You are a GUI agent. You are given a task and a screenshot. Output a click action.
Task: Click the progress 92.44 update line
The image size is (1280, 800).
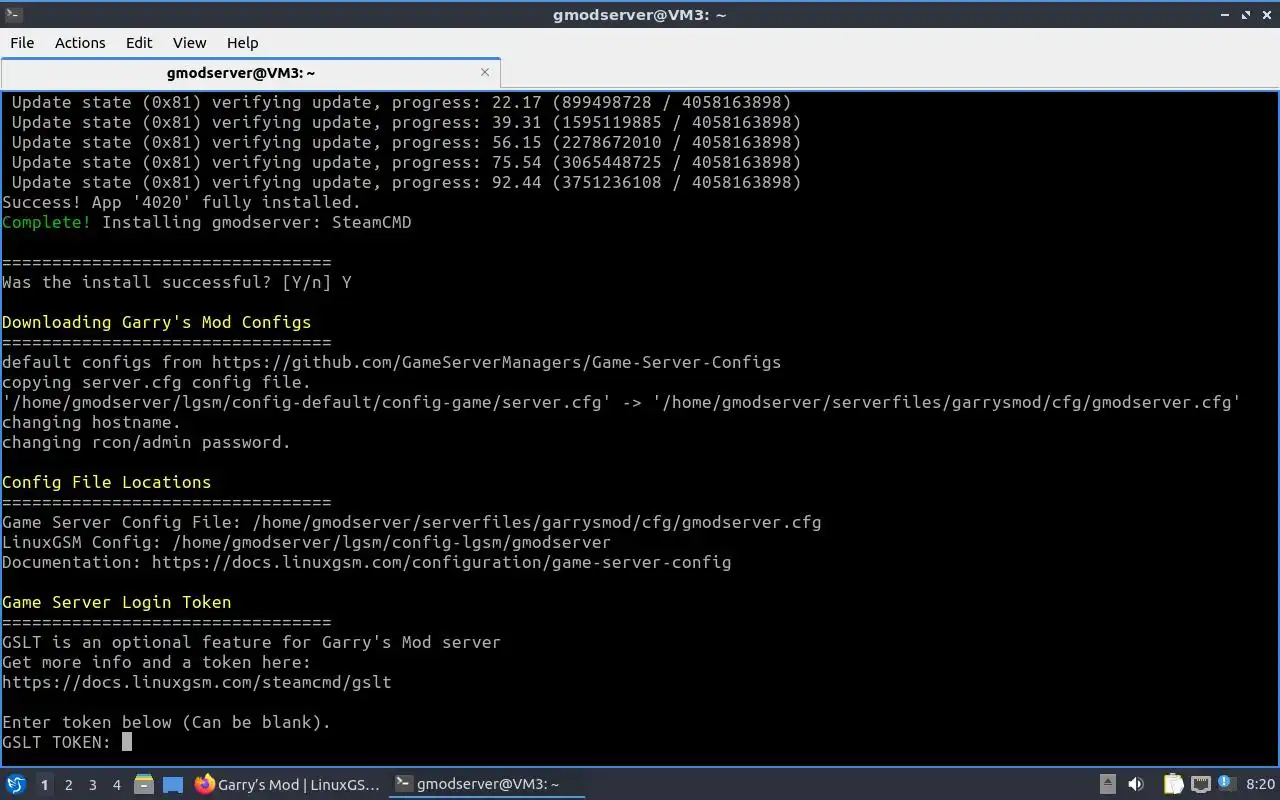(406, 182)
